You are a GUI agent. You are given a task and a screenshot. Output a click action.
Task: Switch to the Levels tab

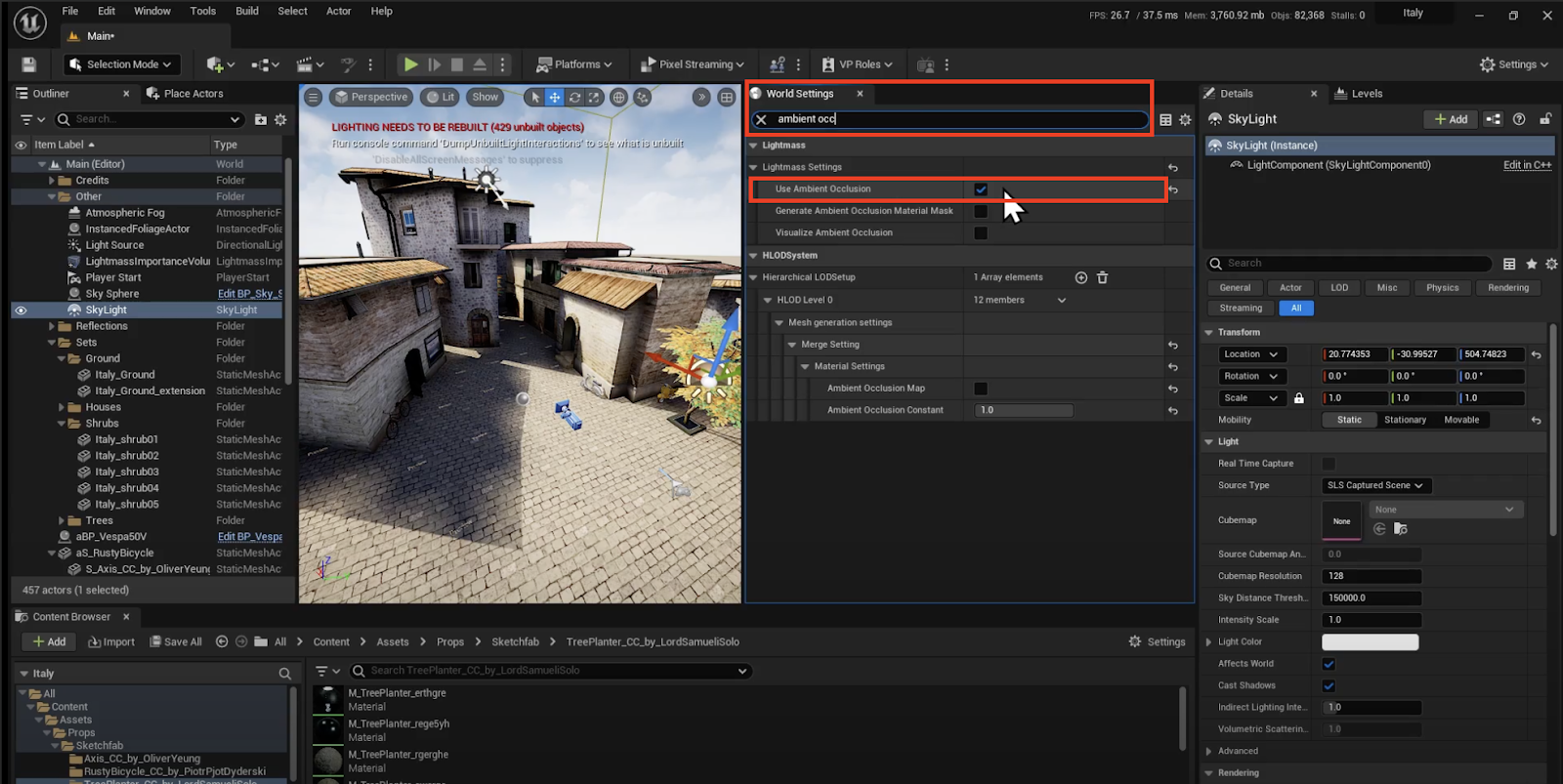click(1366, 94)
